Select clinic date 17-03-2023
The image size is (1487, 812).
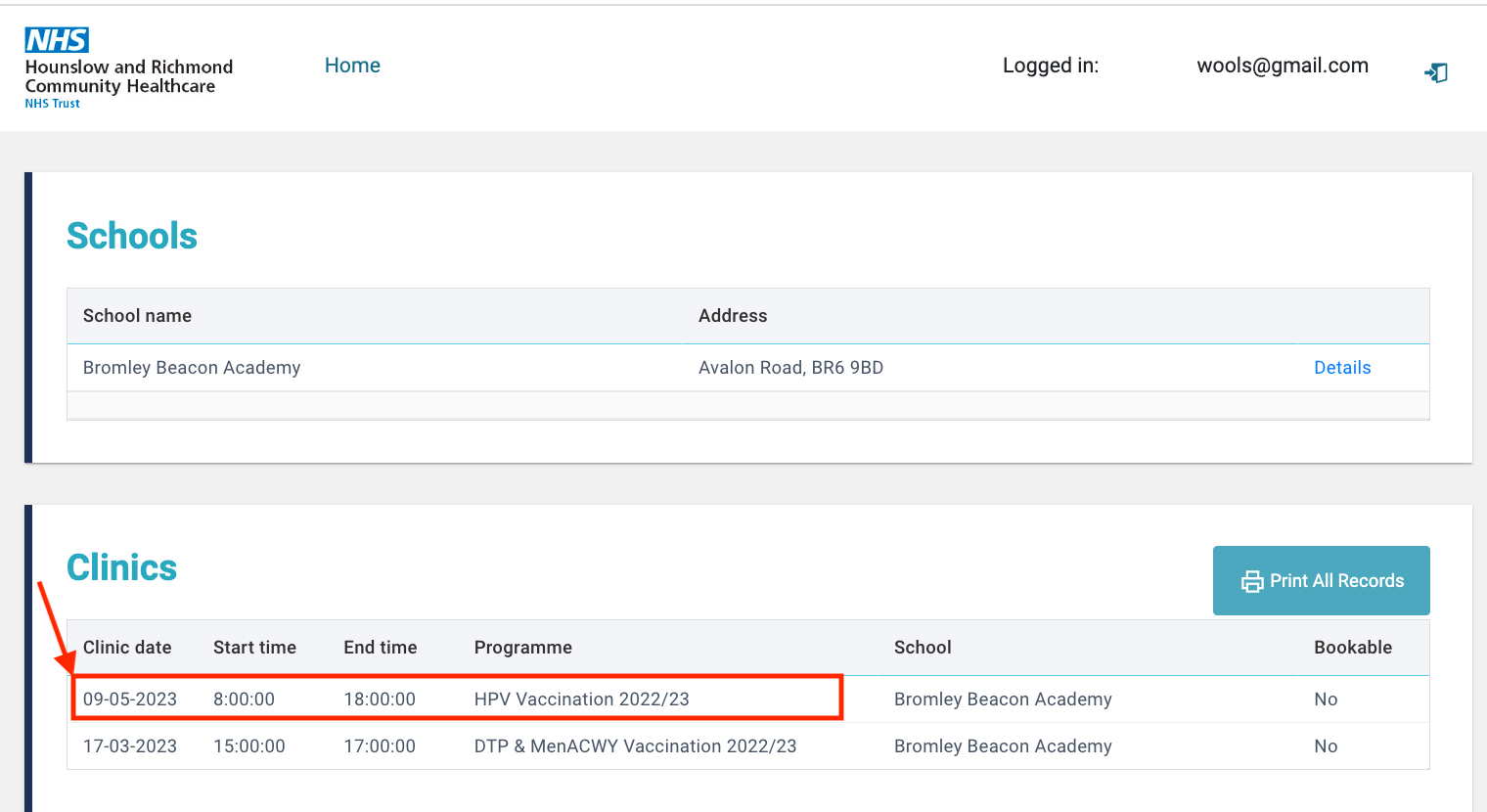(x=130, y=746)
